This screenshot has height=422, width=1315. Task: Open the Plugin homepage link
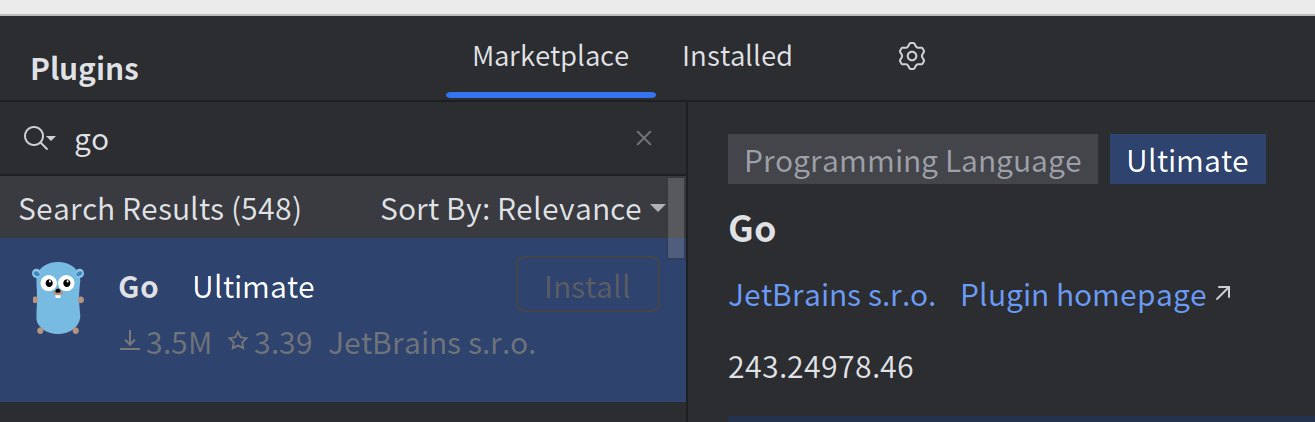(1082, 296)
